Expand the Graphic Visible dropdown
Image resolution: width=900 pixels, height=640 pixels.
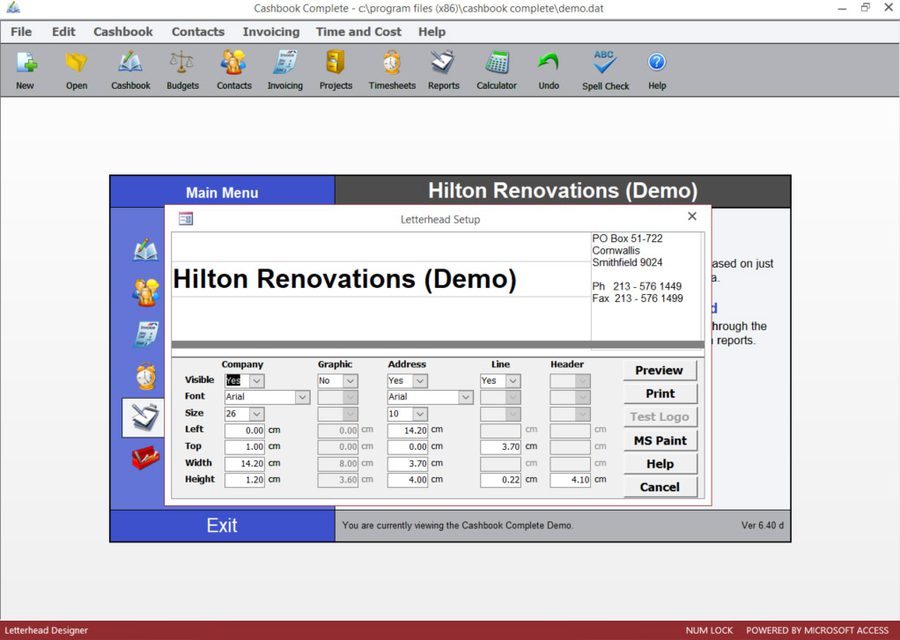click(350, 381)
